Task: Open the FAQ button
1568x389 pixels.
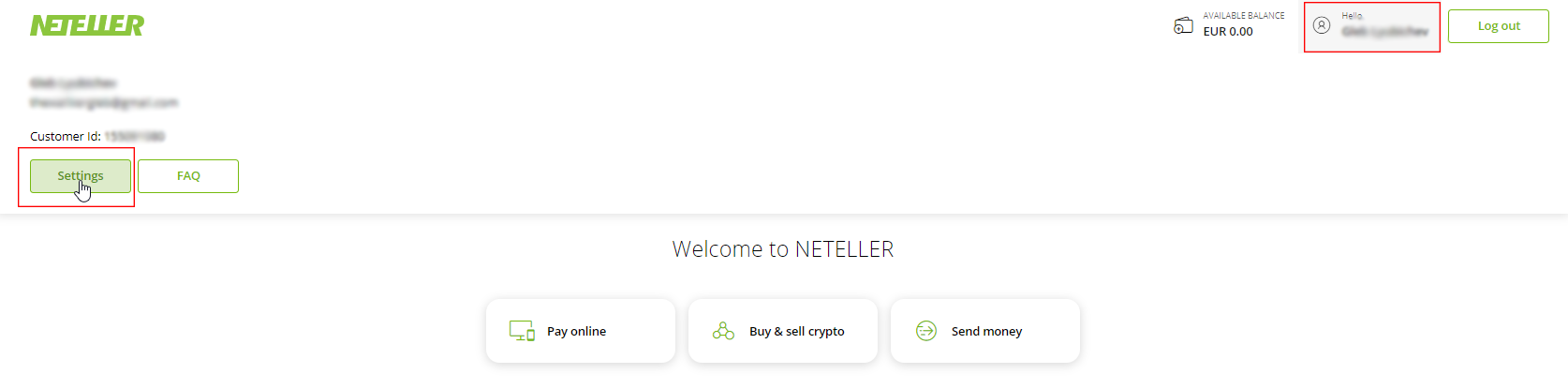Action: pyautogui.click(x=188, y=176)
